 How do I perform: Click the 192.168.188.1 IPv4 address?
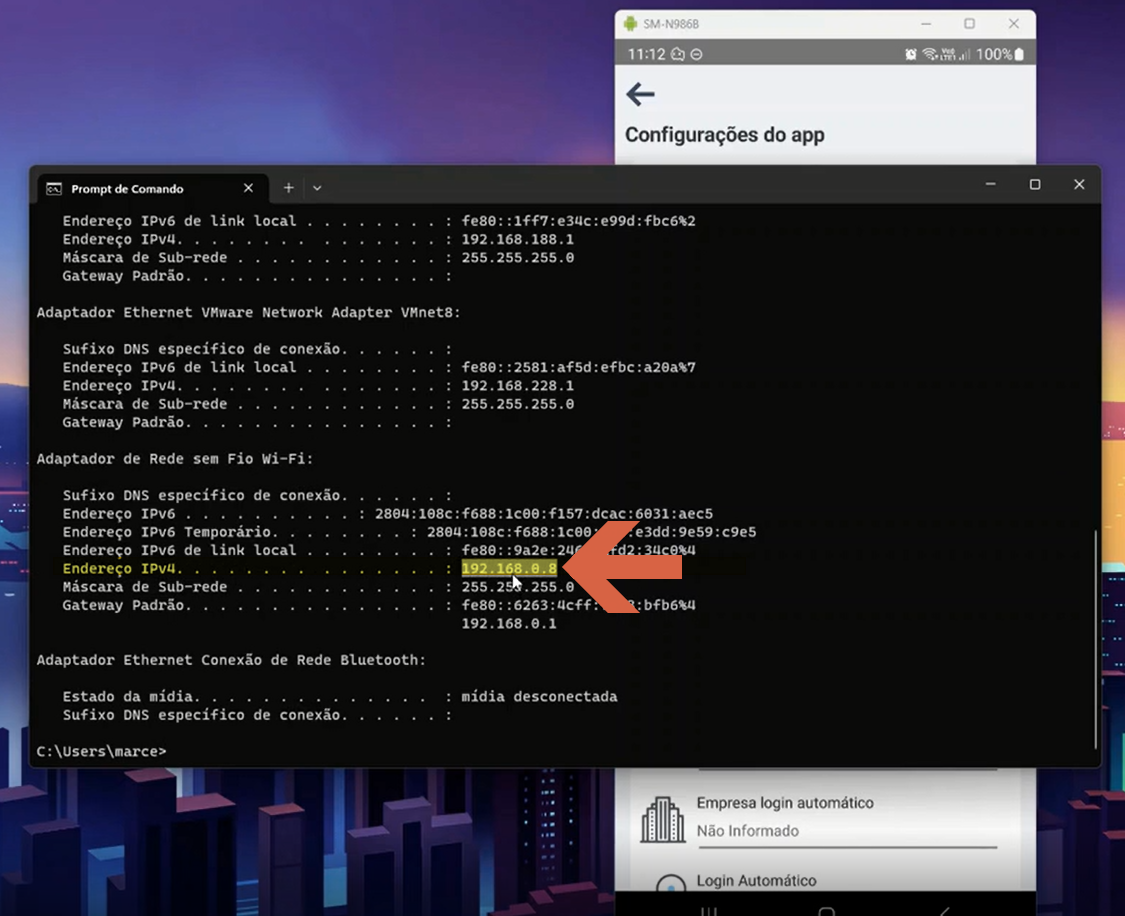pyautogui.click(x=517, y=239)
